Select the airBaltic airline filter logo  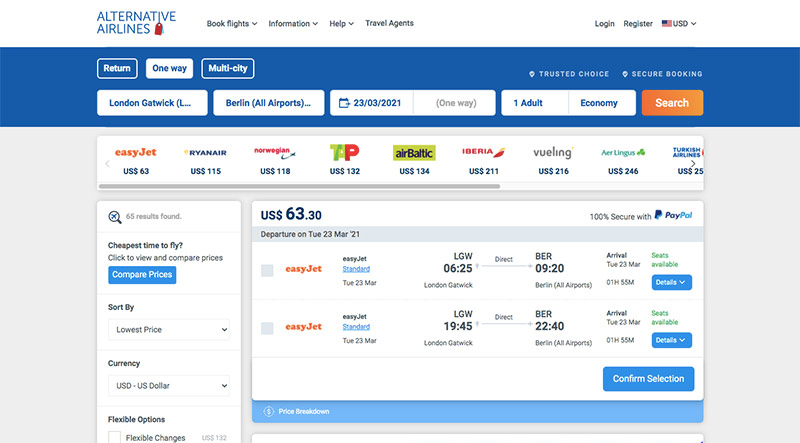414,153
